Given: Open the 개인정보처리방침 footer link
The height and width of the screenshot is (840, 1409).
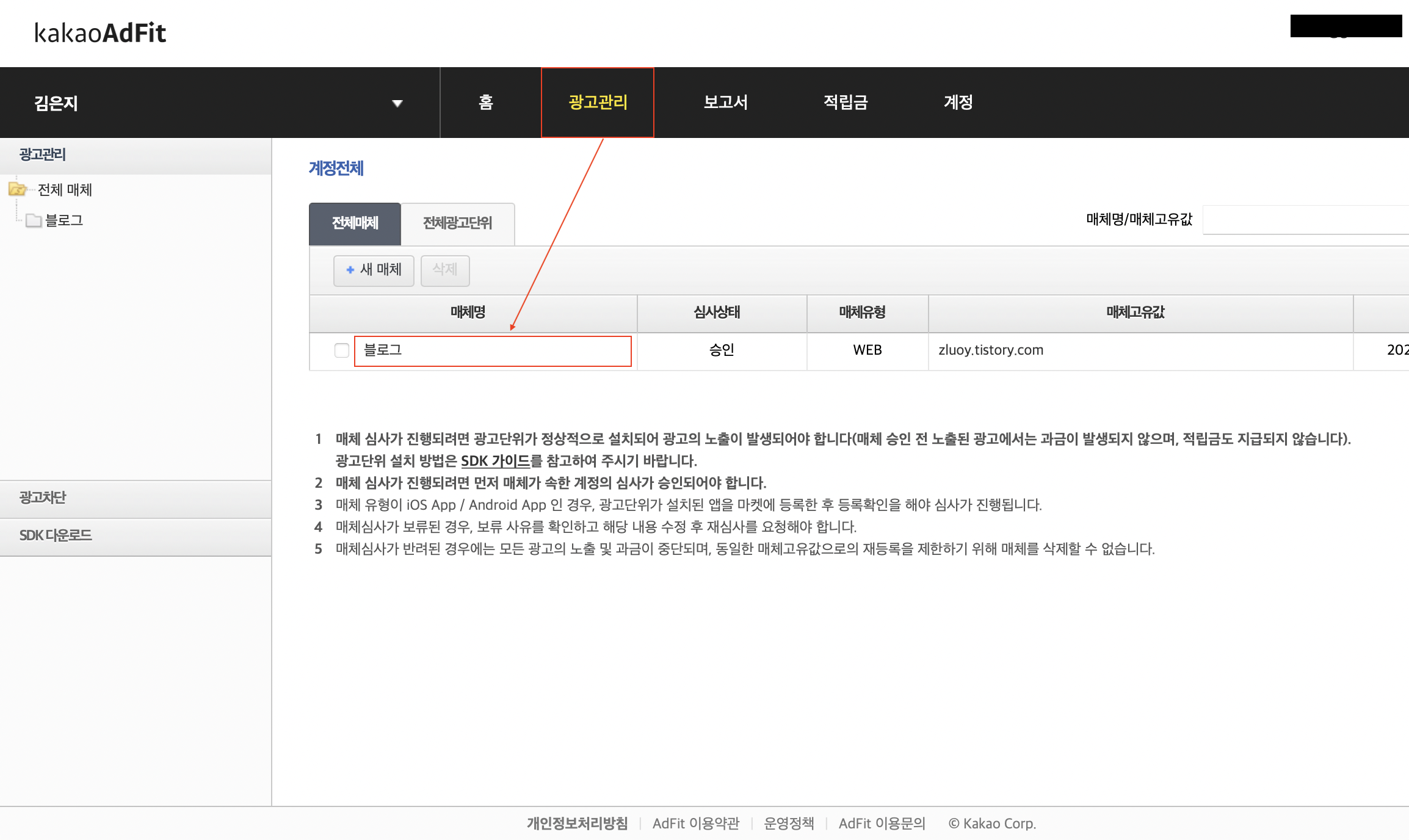Looking at the screenshot, I should (577, 824).
